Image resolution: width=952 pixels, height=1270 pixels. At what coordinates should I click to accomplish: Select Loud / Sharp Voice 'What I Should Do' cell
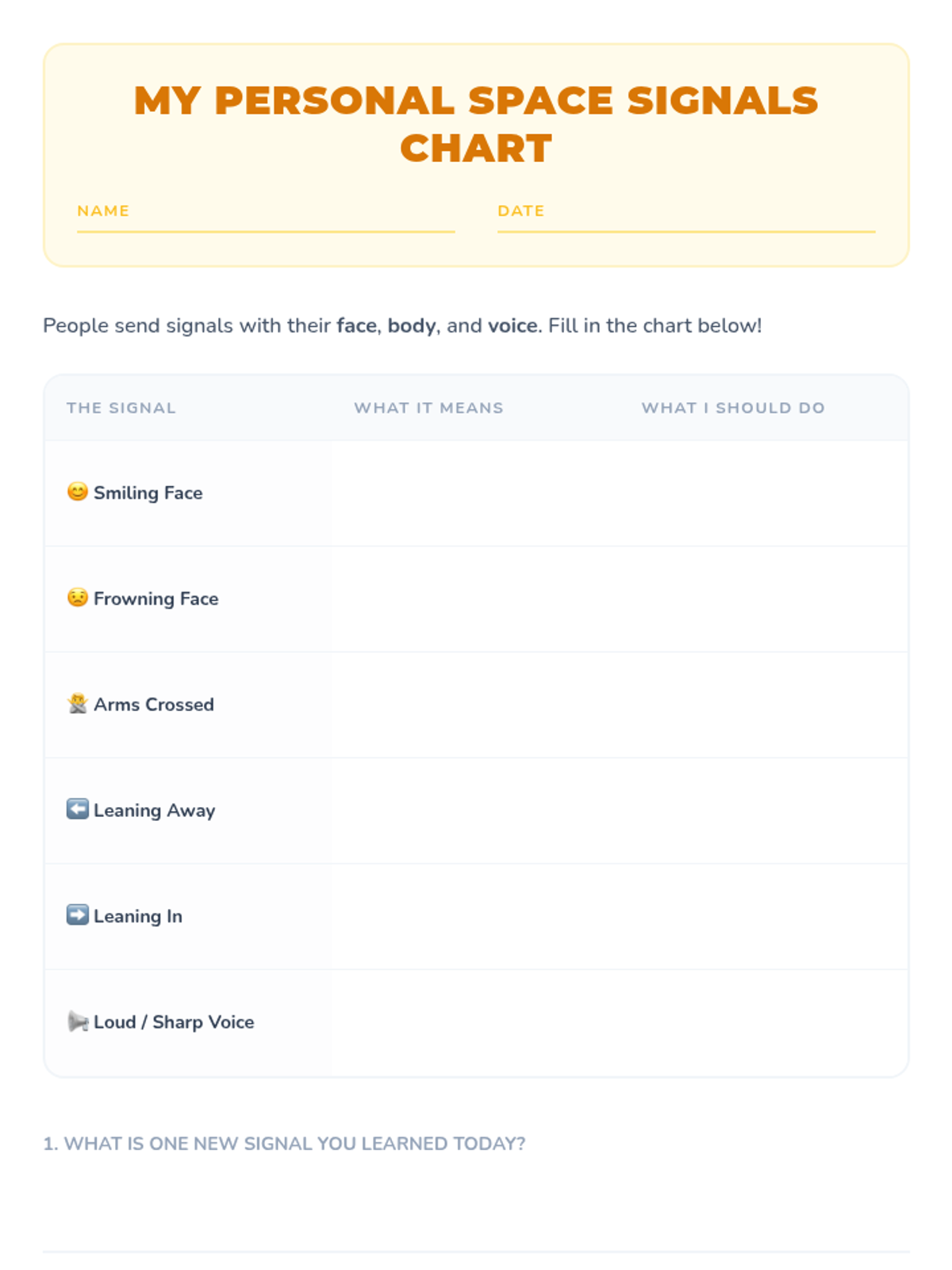click(764, 1023)
